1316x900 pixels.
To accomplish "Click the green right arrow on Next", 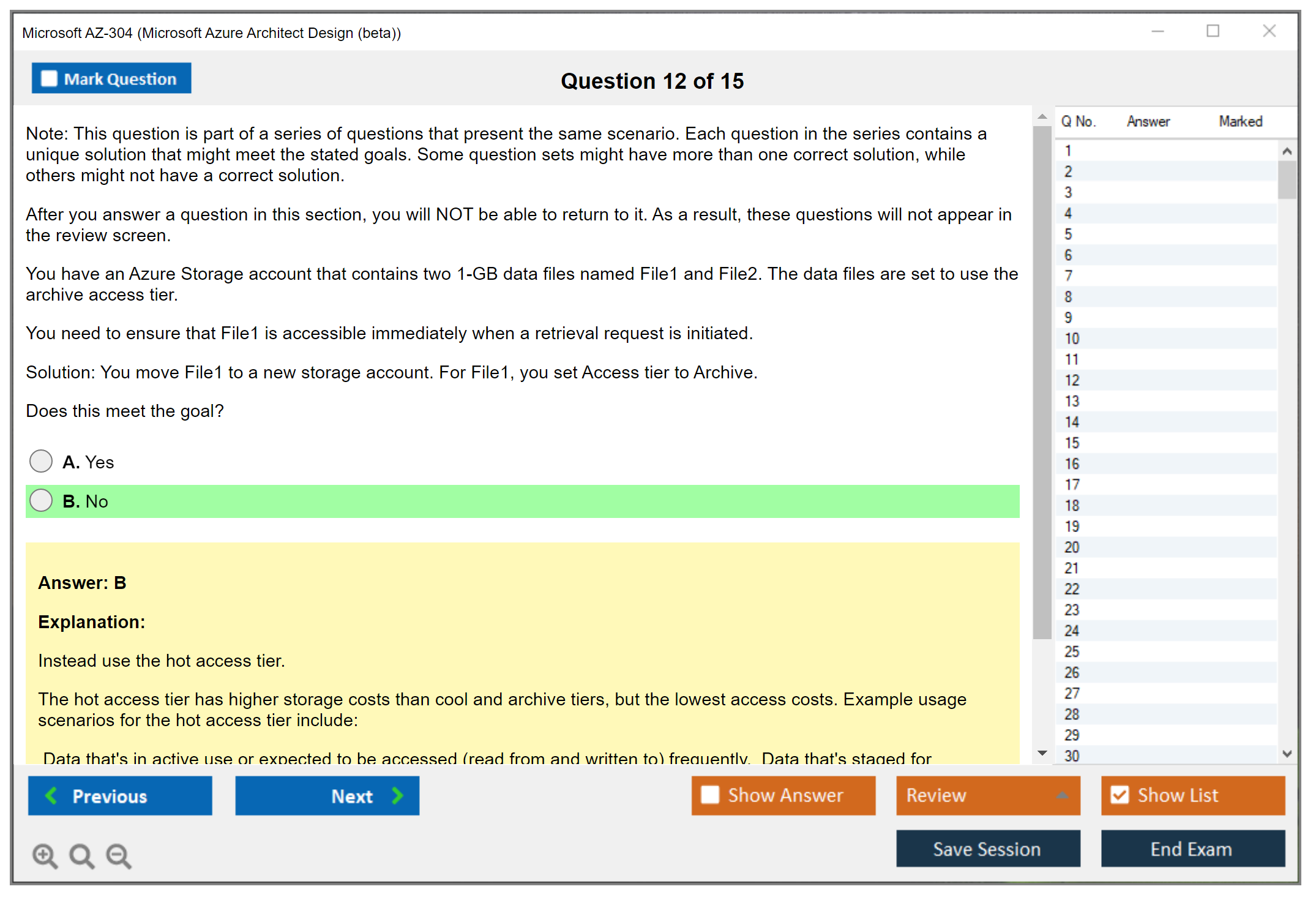I will [x=397, y=795].
